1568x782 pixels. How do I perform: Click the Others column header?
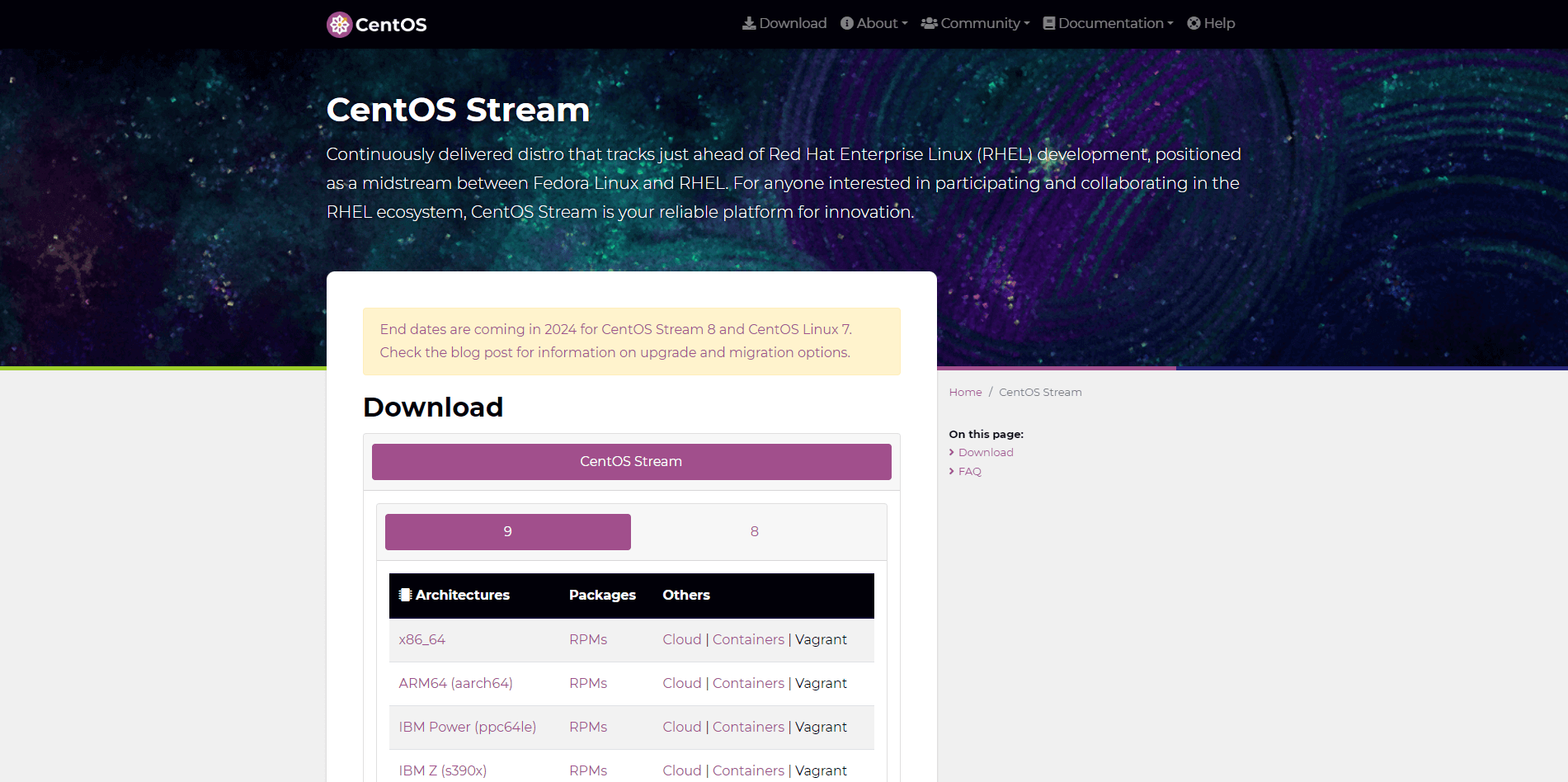(x=686, y=595)
